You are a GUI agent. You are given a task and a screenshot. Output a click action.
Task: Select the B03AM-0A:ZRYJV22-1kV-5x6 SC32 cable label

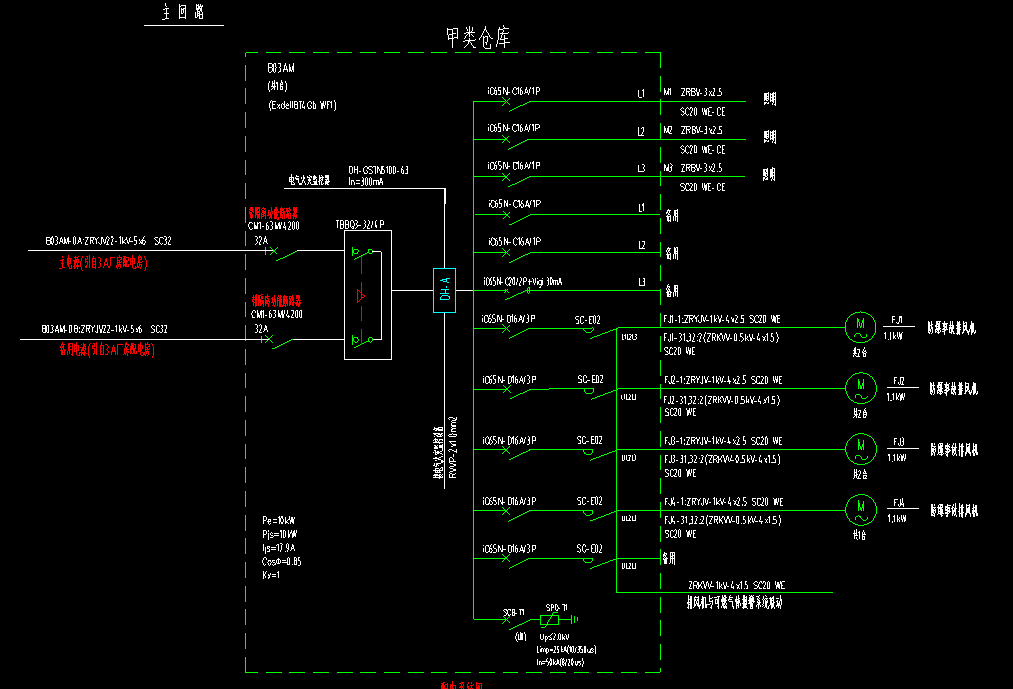pos(109,240)
